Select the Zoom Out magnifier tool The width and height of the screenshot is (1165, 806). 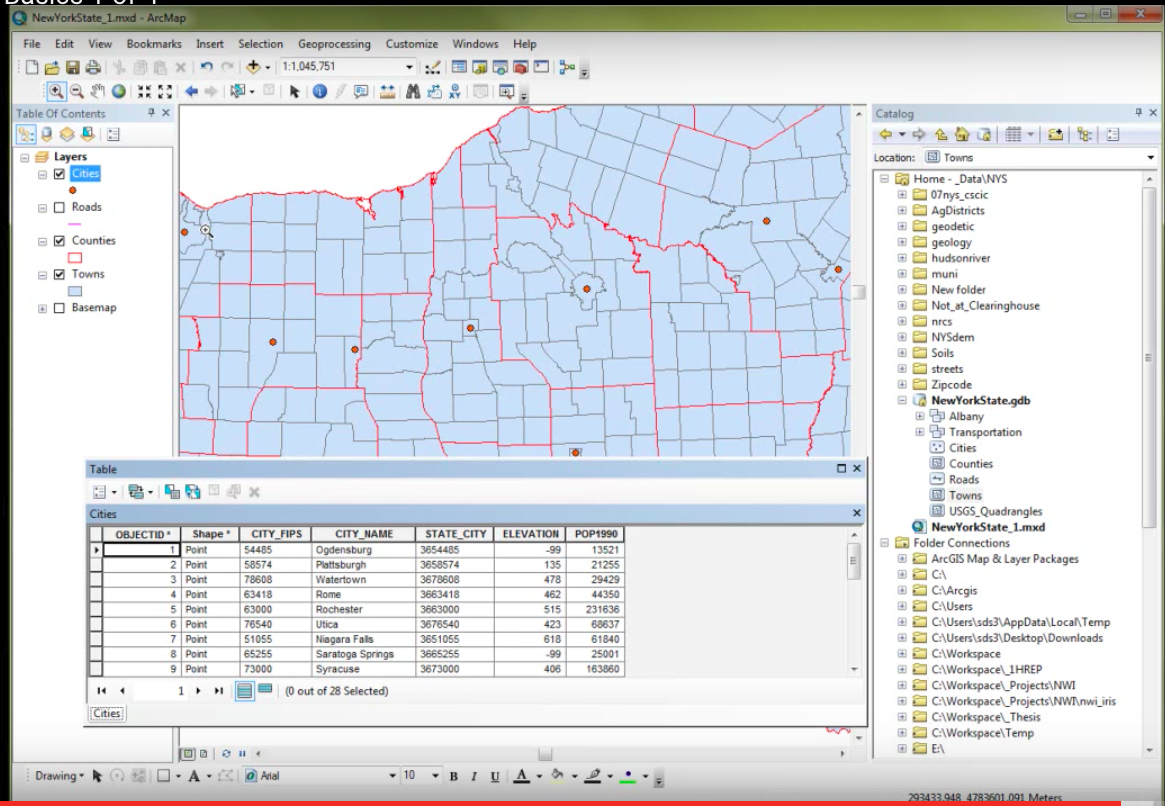pyautogui.click(x=77, y=91)
